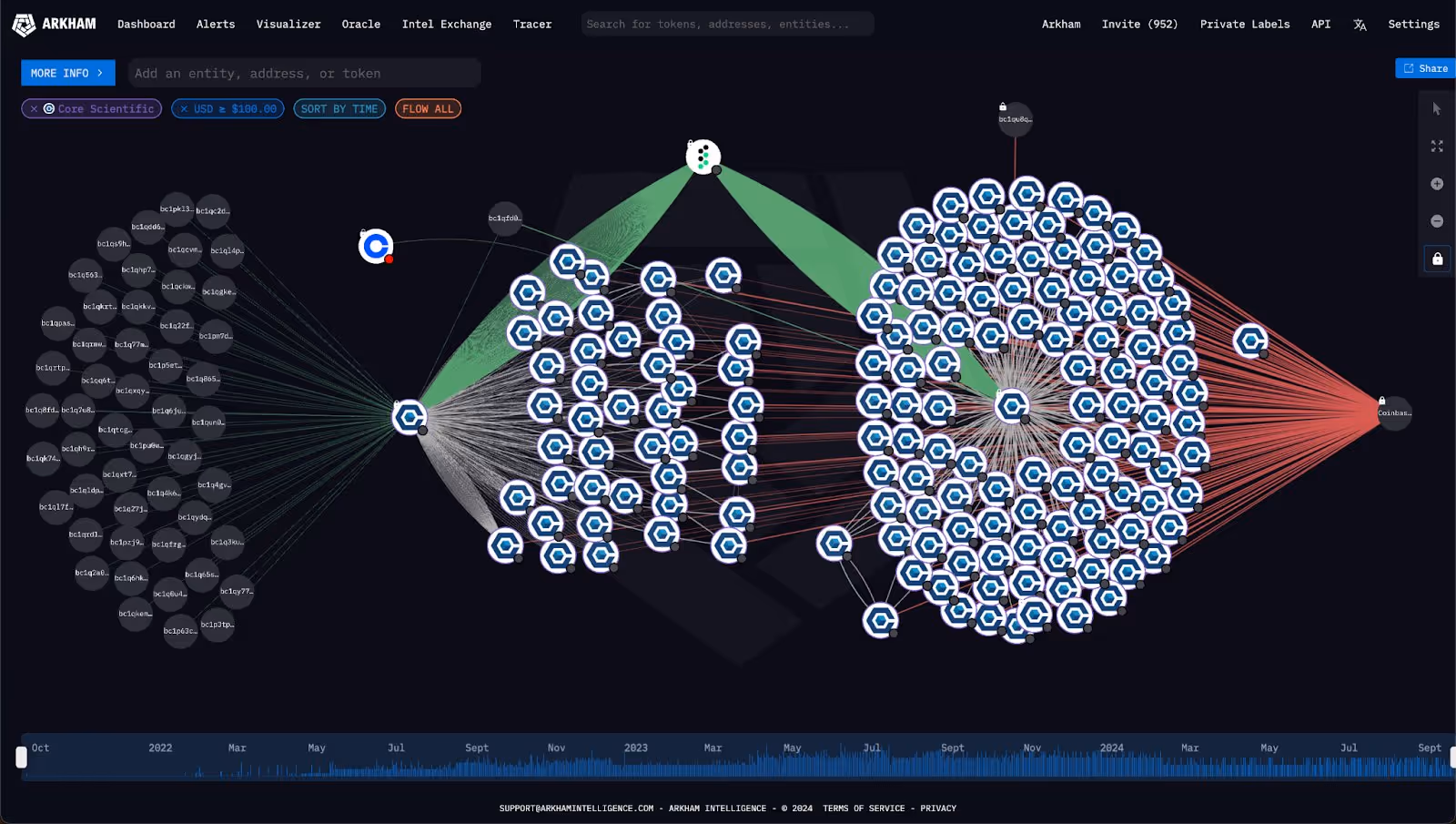Select the Coinbas... labeled node
The image size is (1456, 824).
(x=1394, y=413)
